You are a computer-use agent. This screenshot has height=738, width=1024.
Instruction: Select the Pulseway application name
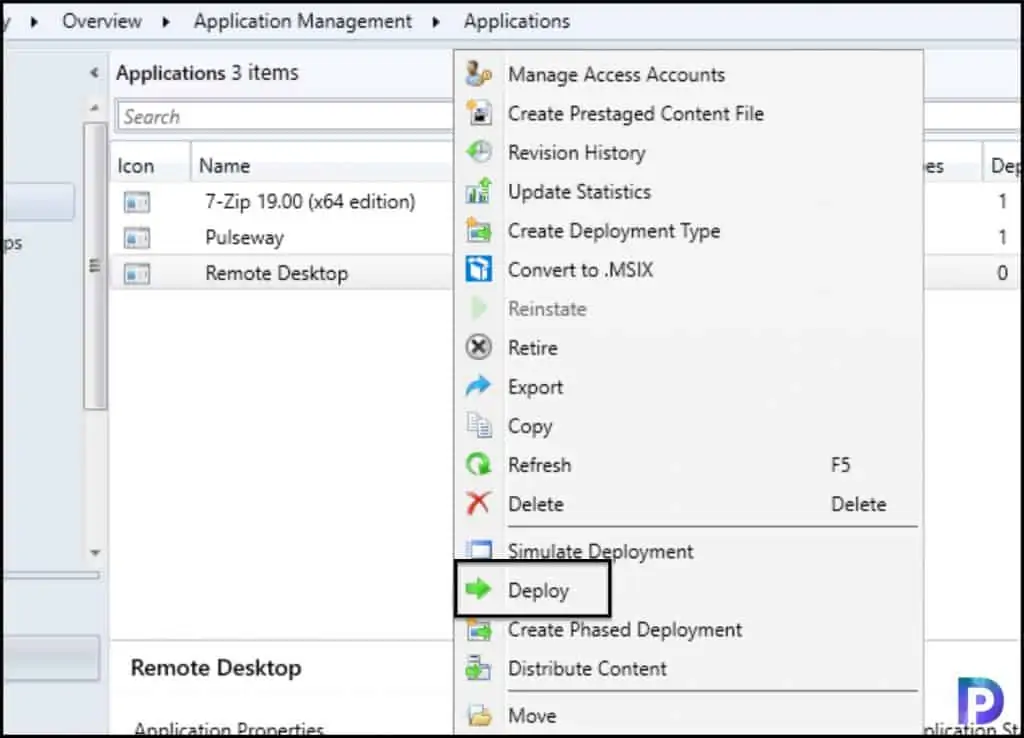(x=245, y=237)
